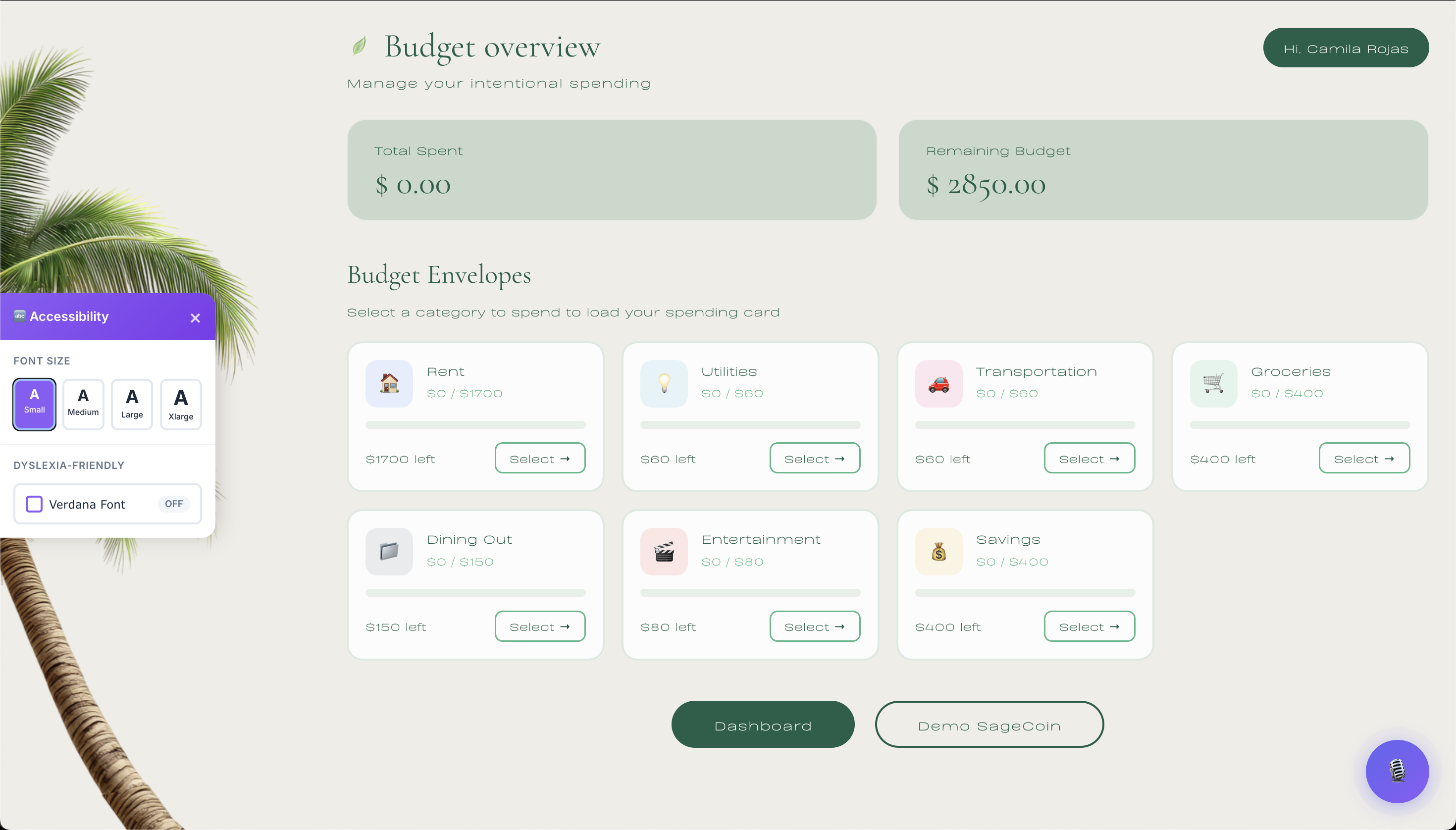Select the Rent envelope

[x=539, y=458]
